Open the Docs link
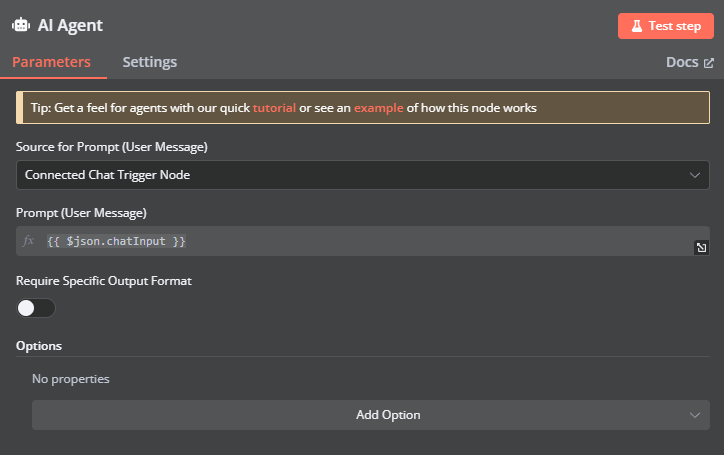 tap(682, 62)
